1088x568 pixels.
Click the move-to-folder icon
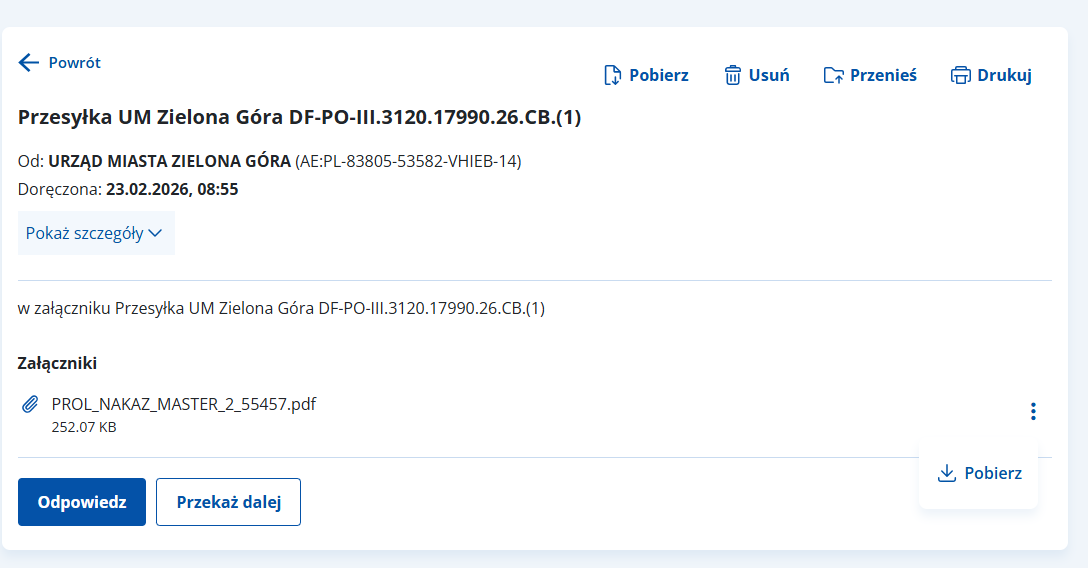coord(833,75)
